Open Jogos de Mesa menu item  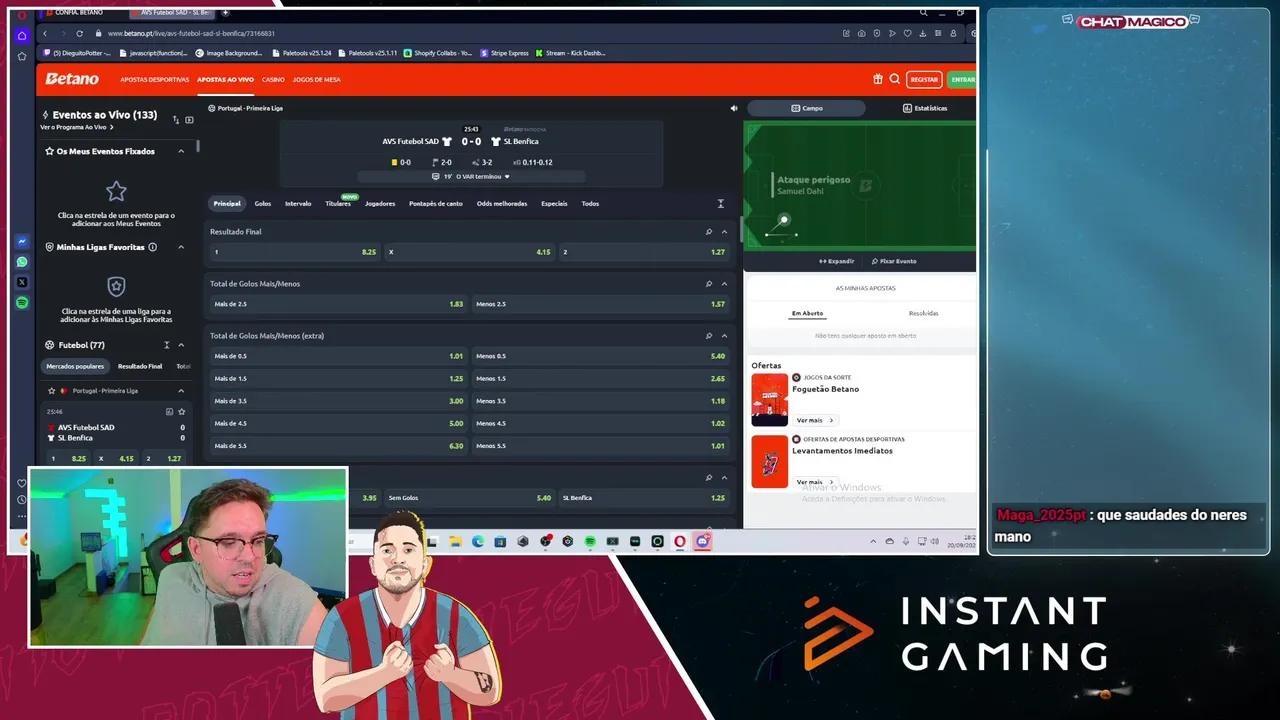316,79
